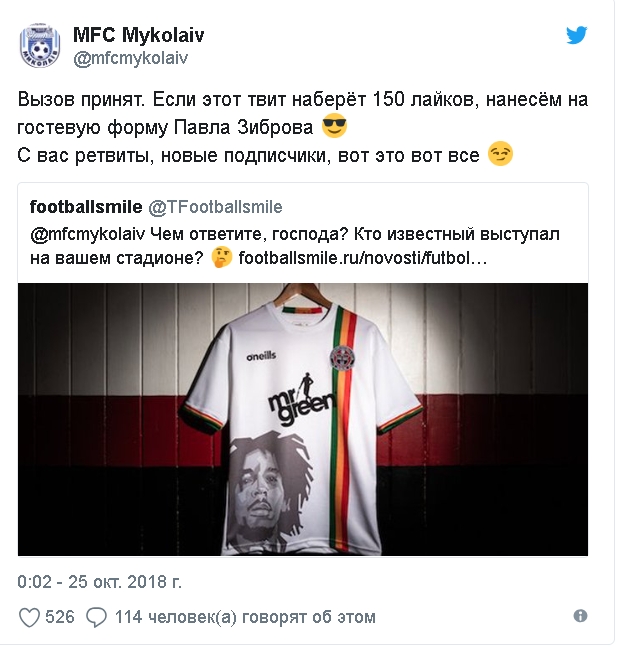
Task: Click the Twitter bird logo
Action: [577, 35]
